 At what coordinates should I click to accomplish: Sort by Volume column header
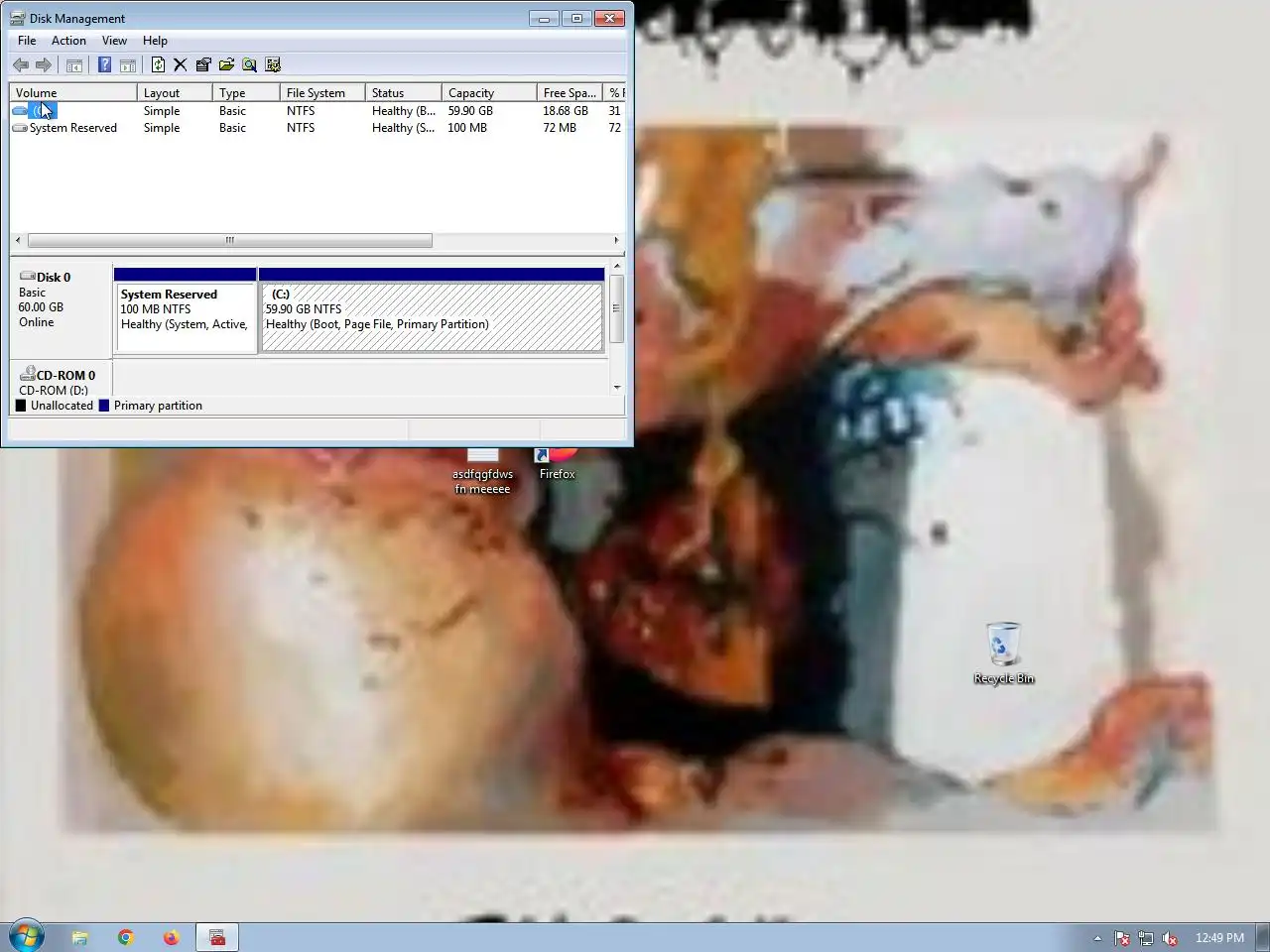73,92
